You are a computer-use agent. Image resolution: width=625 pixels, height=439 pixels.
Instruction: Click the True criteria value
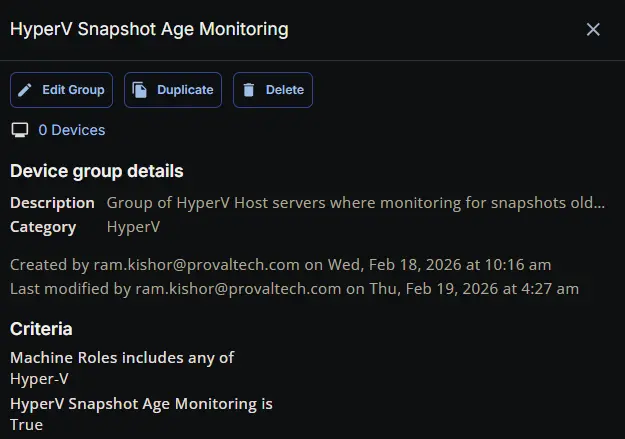[26, 425]
